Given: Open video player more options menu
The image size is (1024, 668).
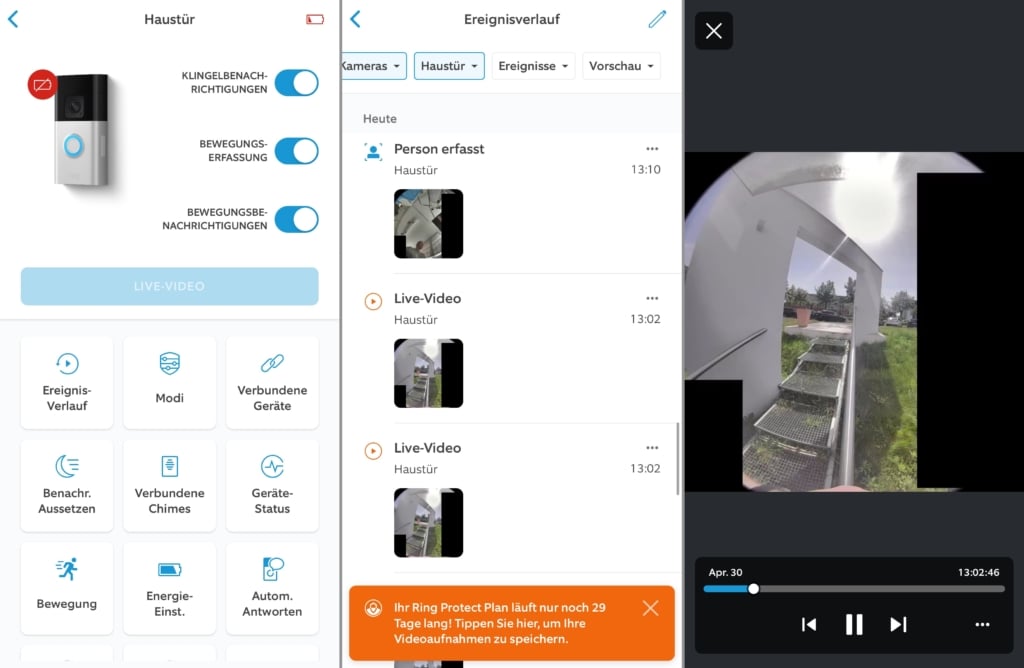Looking at the screenshot, I should 982,625.
